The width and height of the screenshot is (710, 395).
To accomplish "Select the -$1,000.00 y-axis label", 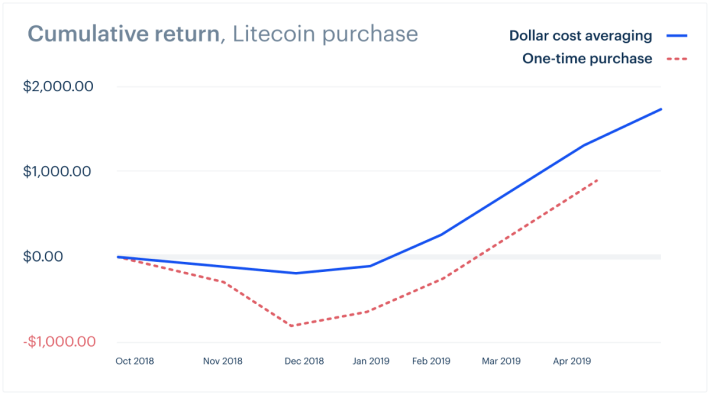I will click(59, 342).
